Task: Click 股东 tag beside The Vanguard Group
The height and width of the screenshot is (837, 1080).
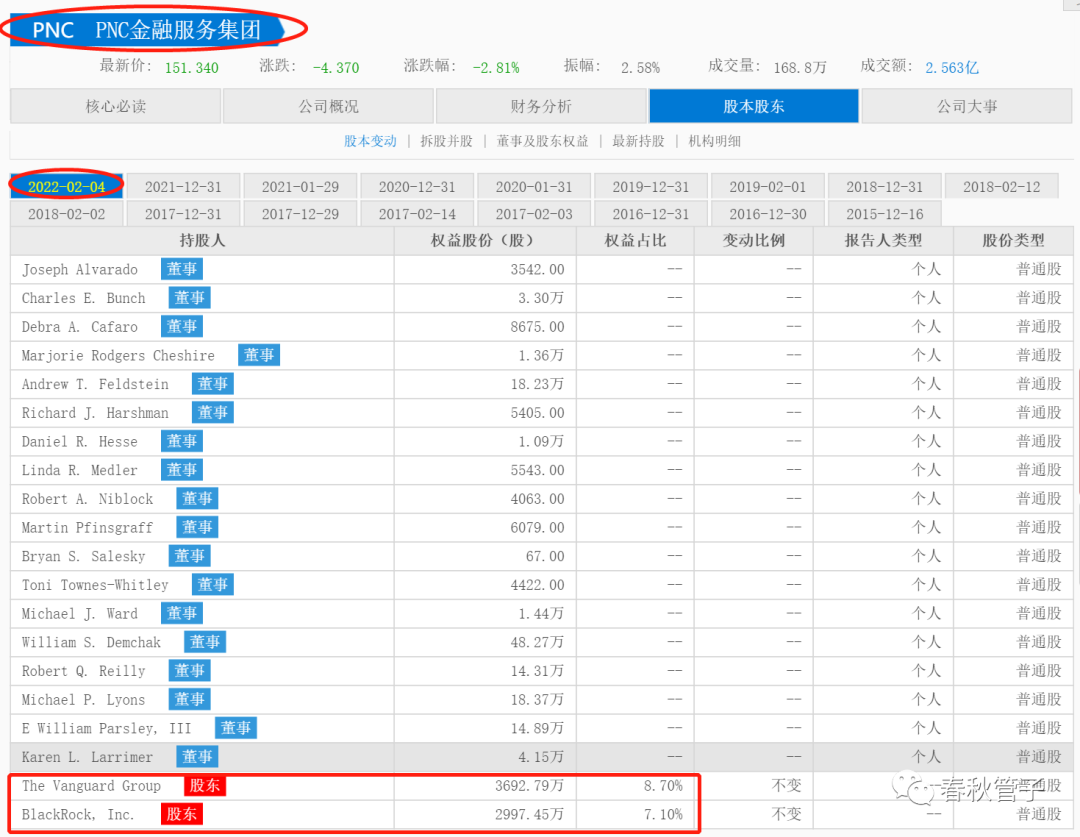Action: click(x=205, y=785)
